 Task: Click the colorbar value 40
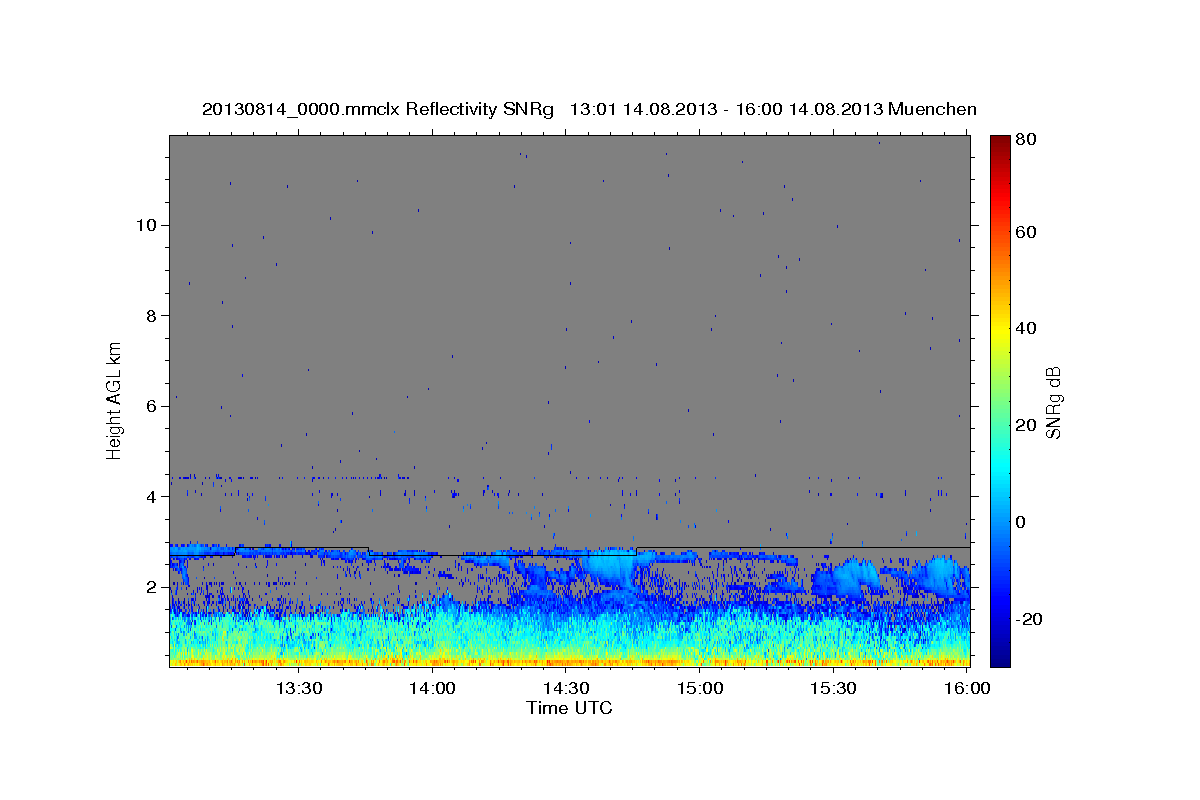(1027, 328)
